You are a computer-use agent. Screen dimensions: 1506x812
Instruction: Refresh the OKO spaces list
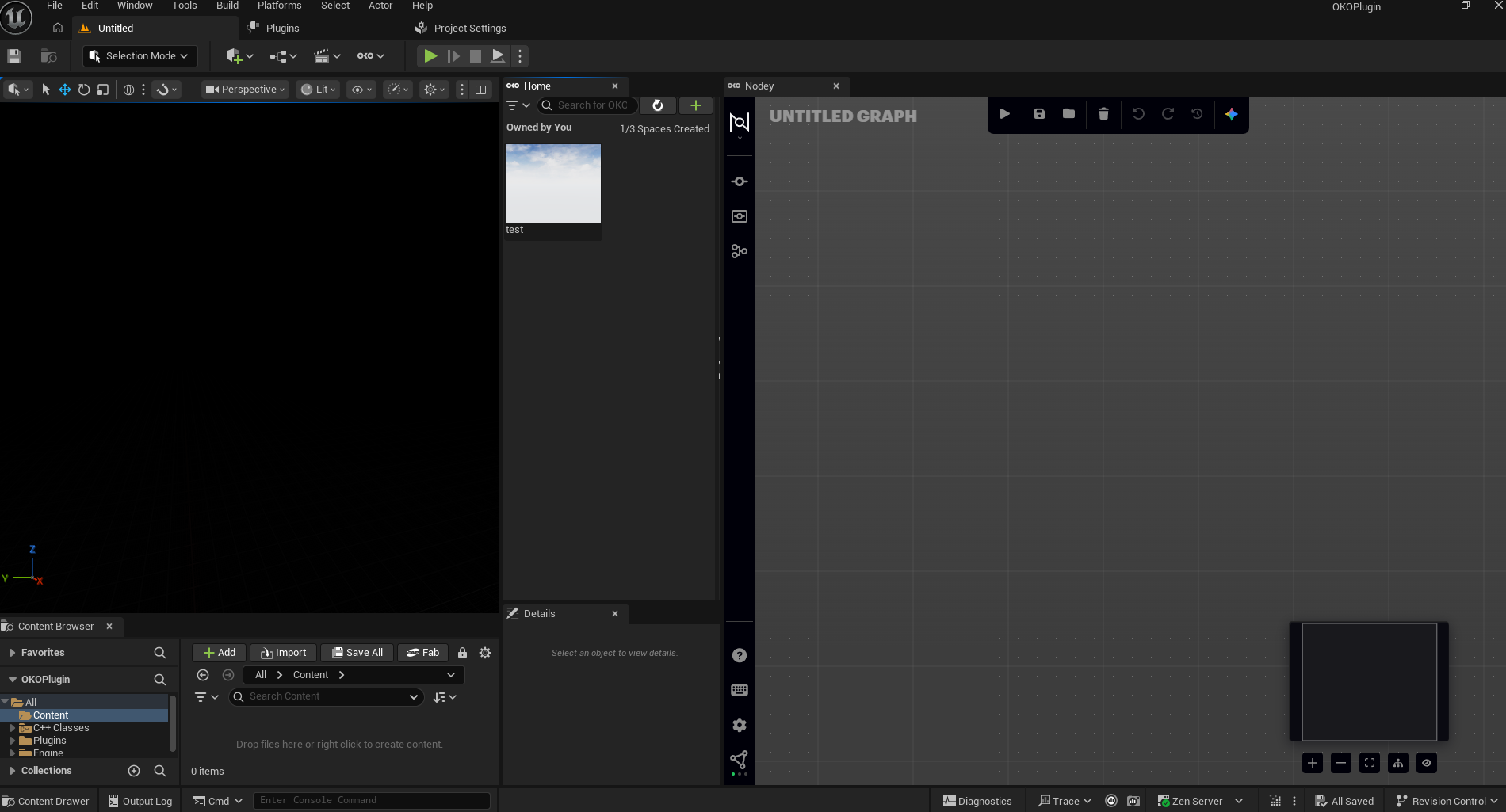point(658,105)
